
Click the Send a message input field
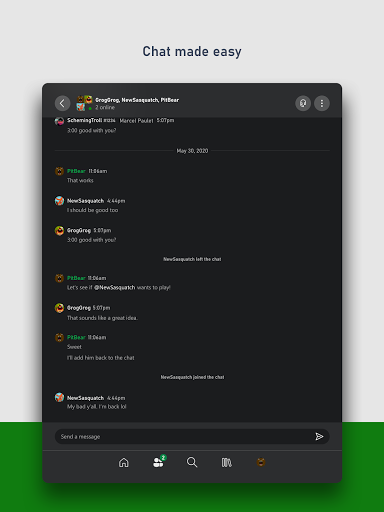(x=192, y=436)
